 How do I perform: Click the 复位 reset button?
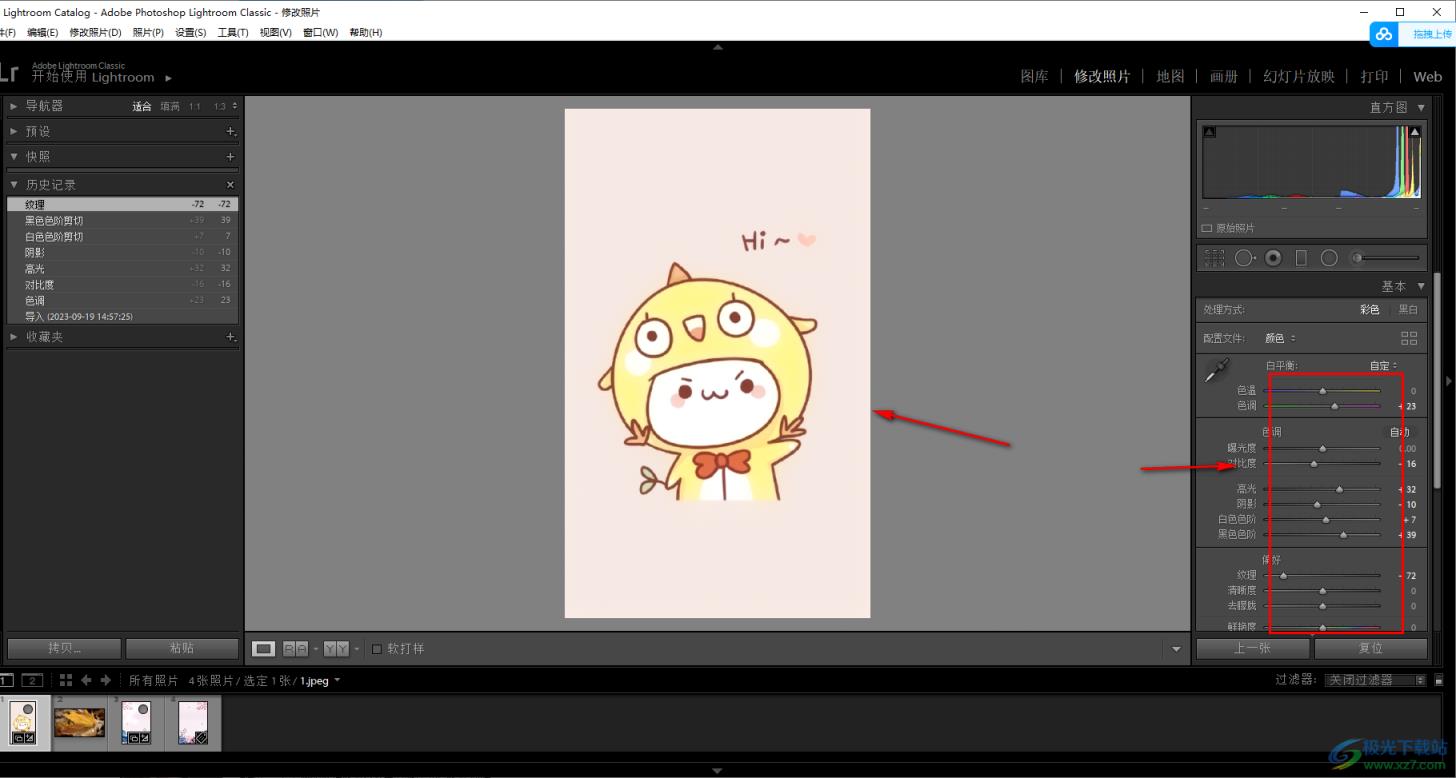point(1370,648)
